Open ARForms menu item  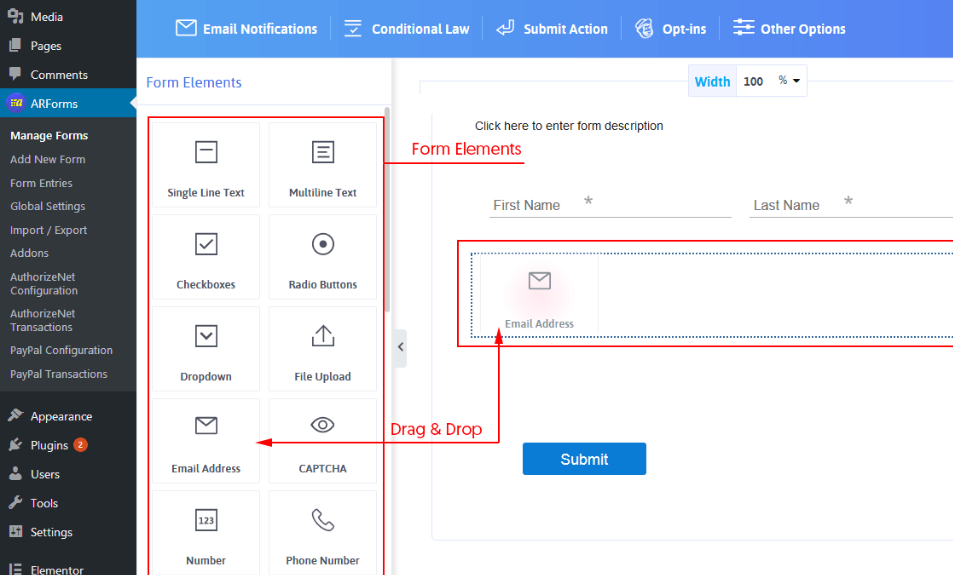tap(68, 103)
